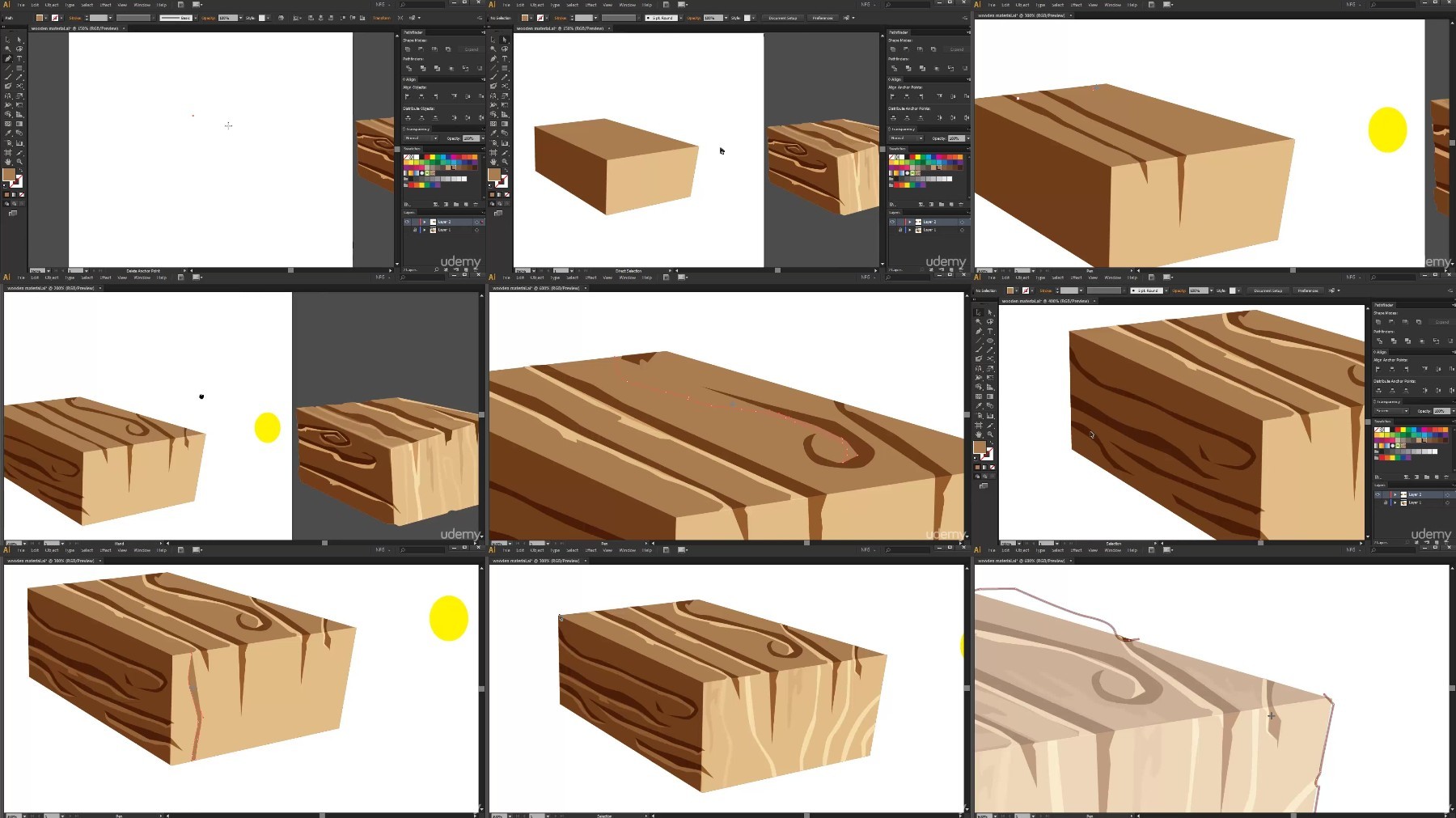Open brush definition dropdown in top-left control bar

pos(196,18)
